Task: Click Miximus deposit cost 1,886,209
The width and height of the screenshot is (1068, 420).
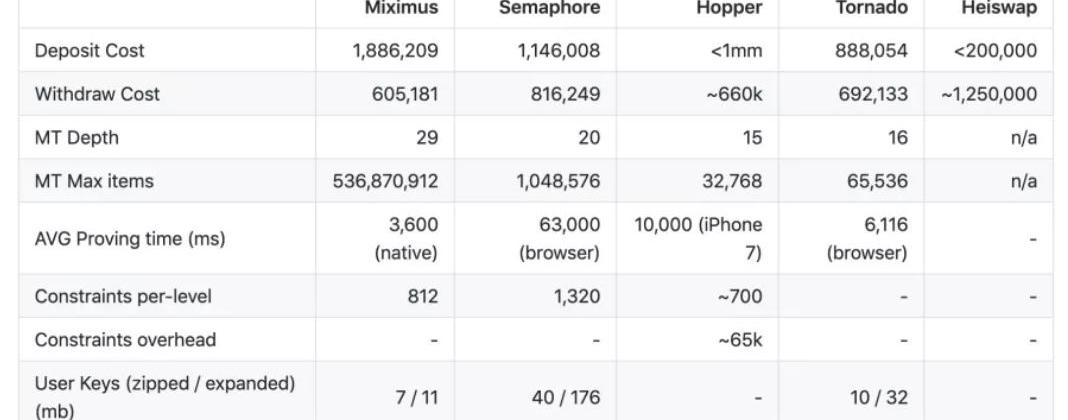Action: point(395,50)
